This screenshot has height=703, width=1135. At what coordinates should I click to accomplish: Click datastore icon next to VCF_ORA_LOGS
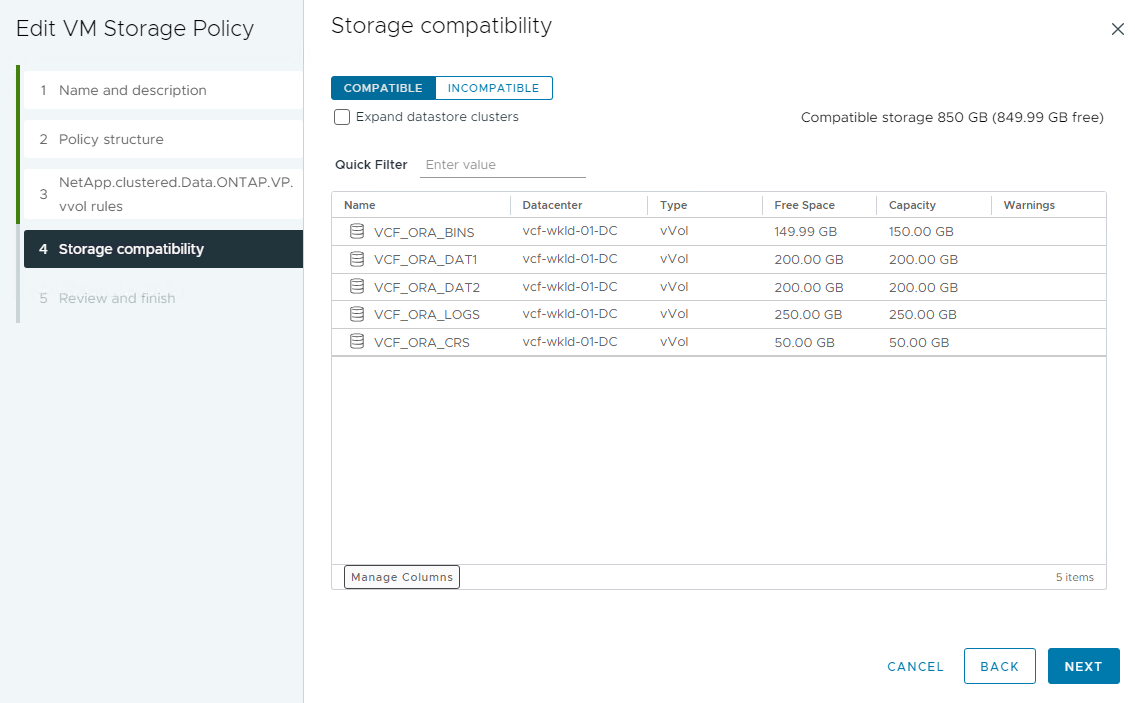[x=357, y=313]
